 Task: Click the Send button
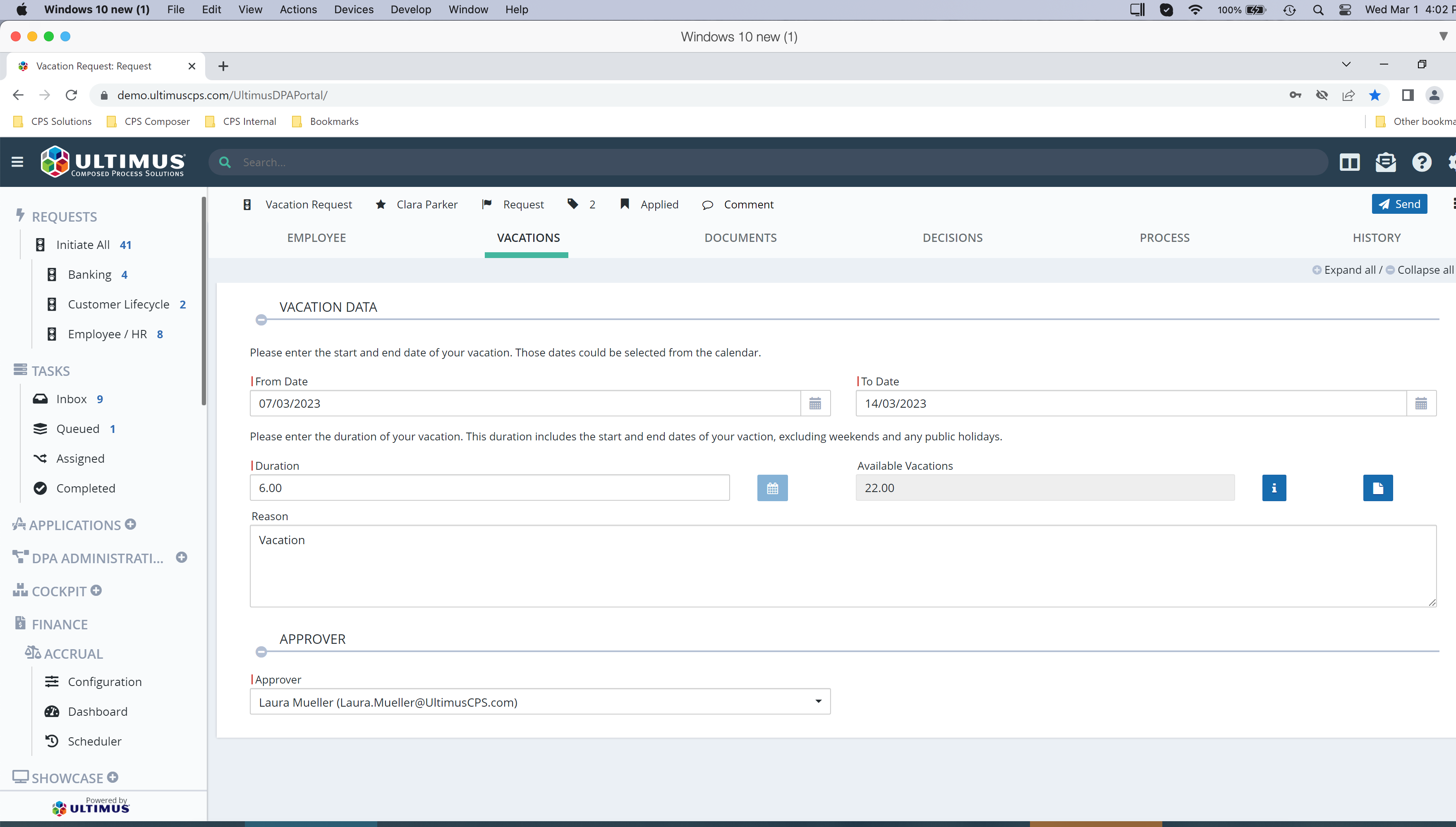(1399, 204)
